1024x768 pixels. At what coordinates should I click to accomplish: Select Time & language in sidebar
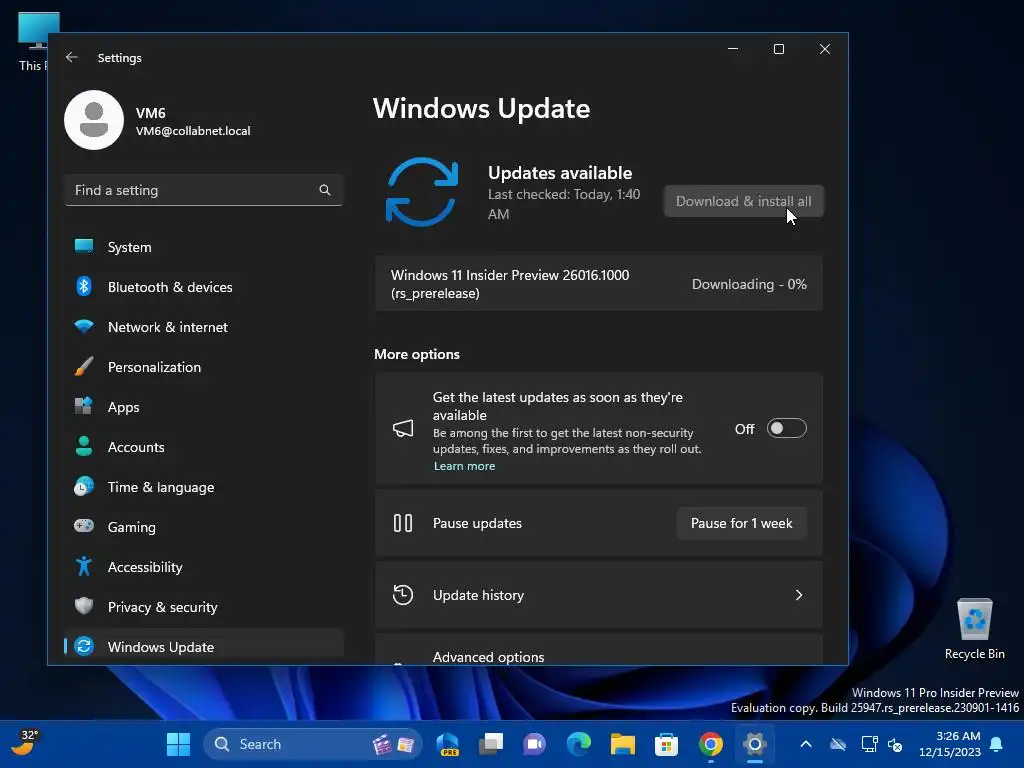pyautogui.click(x=204, y=487)
